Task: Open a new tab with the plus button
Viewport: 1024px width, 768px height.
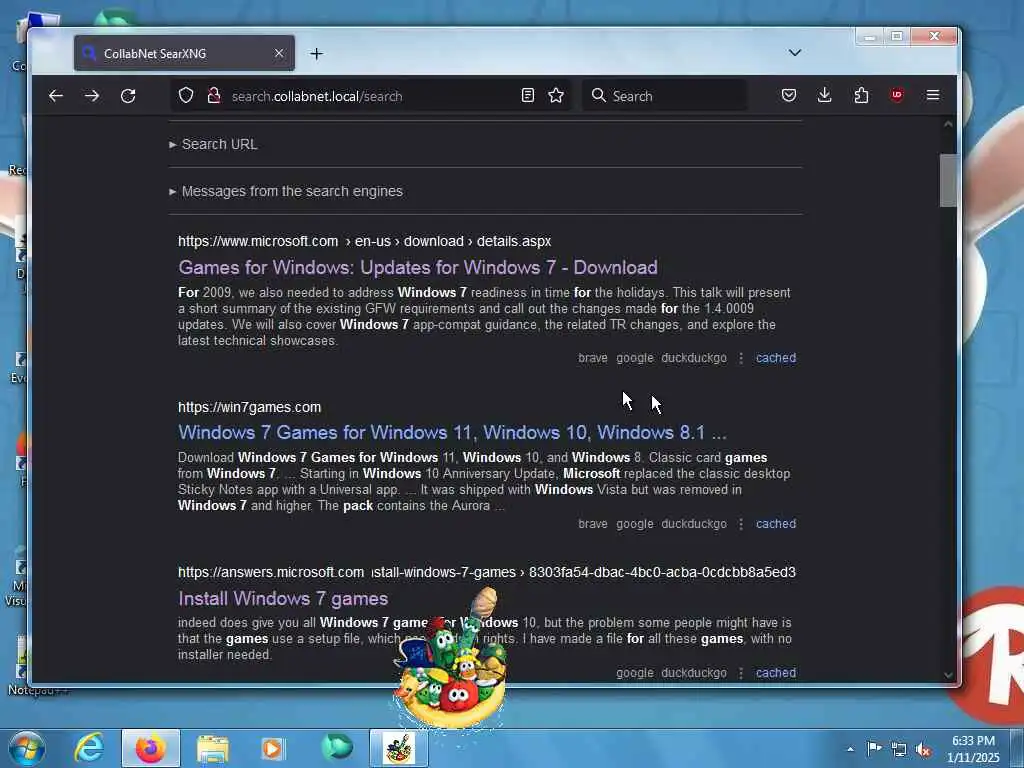Action: [x=316, y=54]
